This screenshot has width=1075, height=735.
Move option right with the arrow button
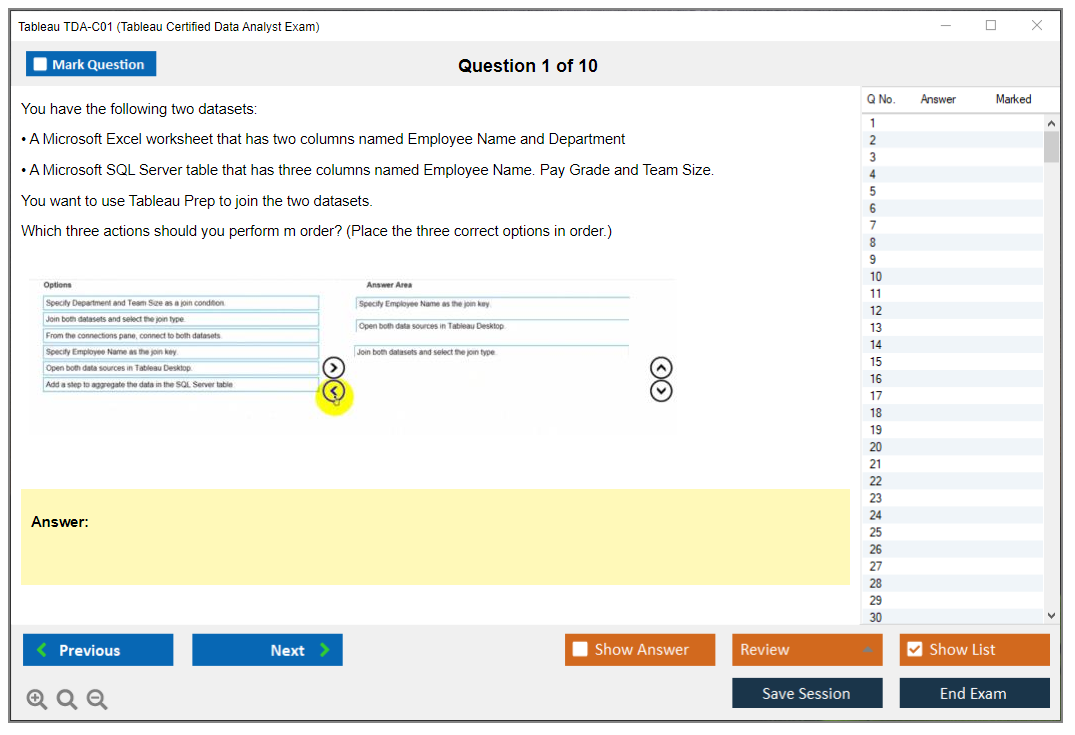[x=334, y=368]
